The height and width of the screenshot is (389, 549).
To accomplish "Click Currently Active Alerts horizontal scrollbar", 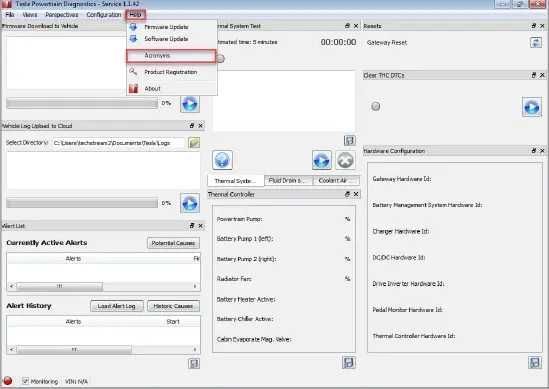I will [x=104, y=286].
